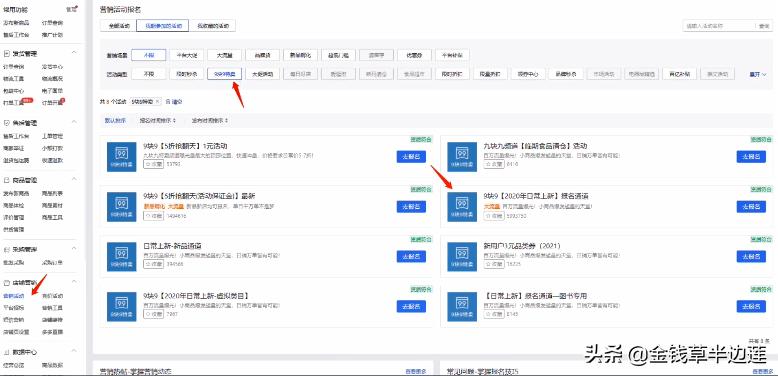Viewport: 778px width, 376px height.
Task: Sort activities by 报名时间排序
Action: coord(157,121)
